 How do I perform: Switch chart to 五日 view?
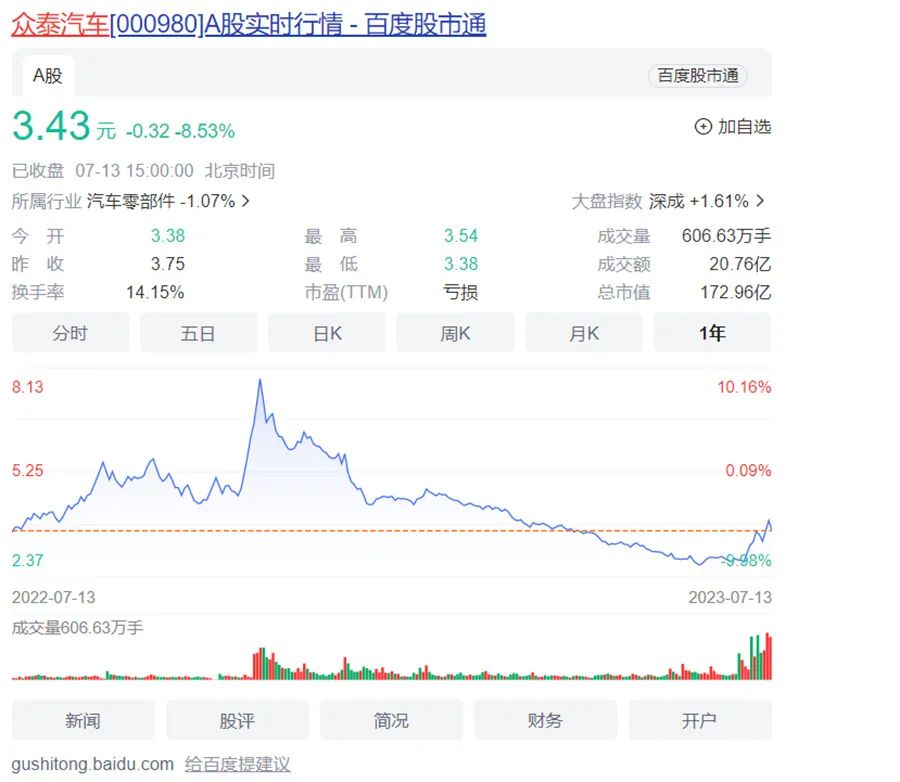pos(198,333)
